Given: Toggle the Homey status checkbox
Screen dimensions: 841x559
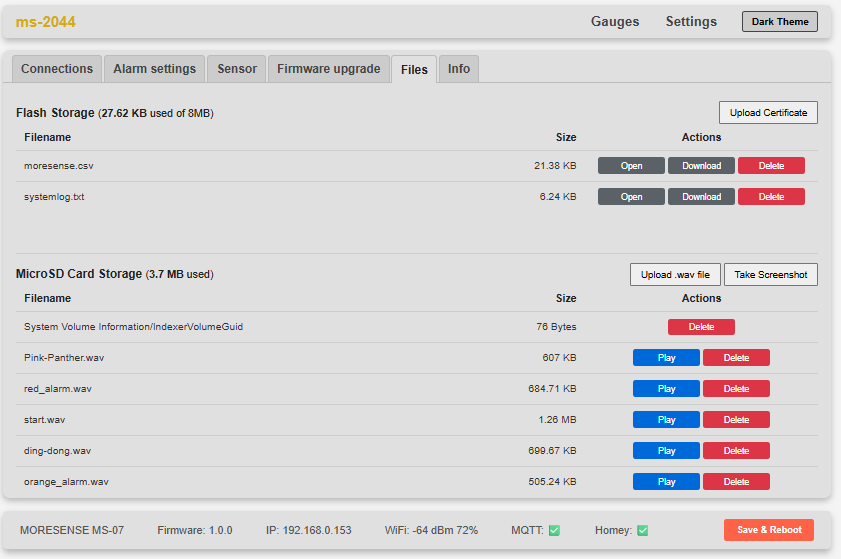Looking at the screenshot, I should tap(642, 530).
